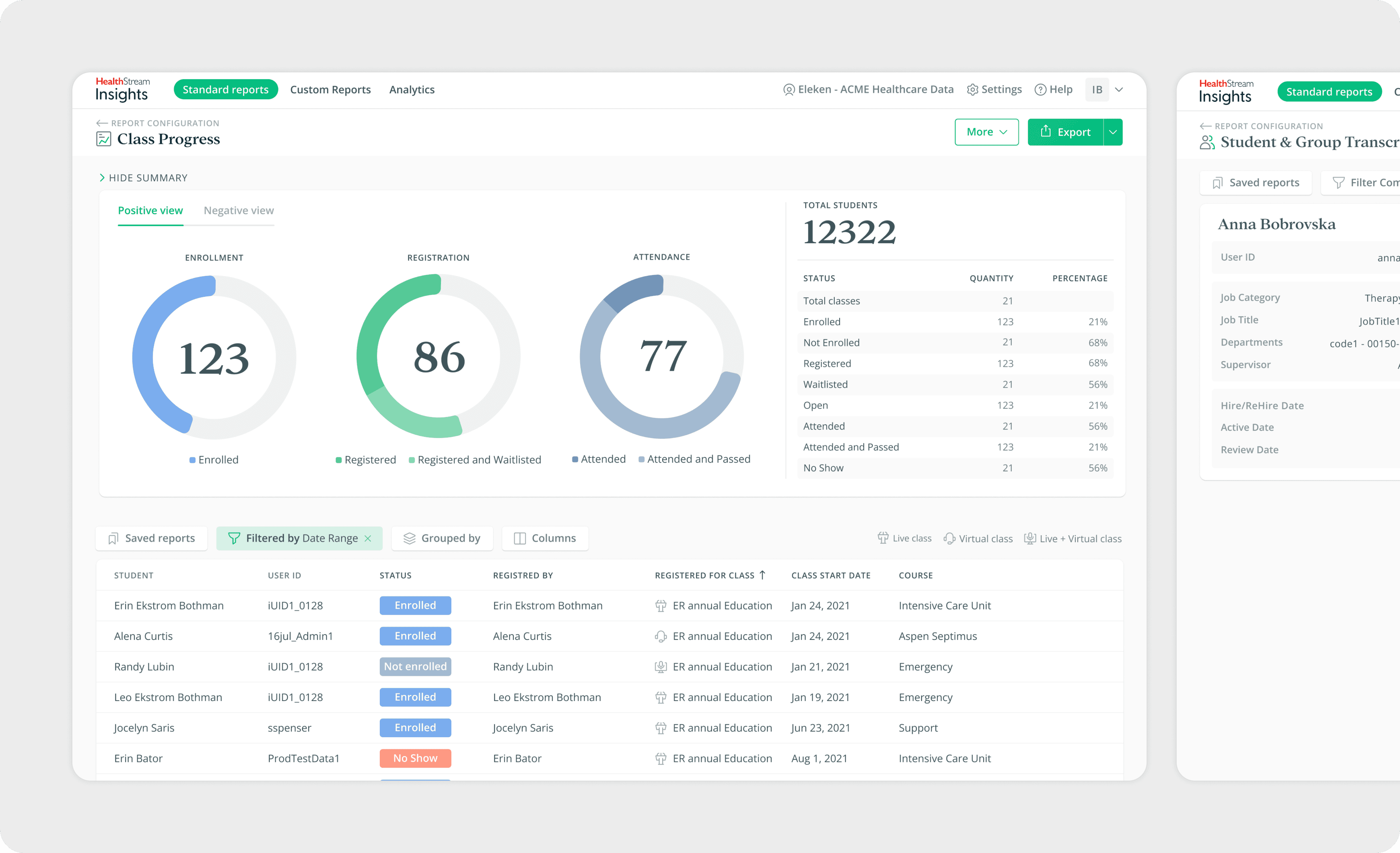Remove the Date Range filter
Screen dimensions: 1400x853
tap(368, 538)
